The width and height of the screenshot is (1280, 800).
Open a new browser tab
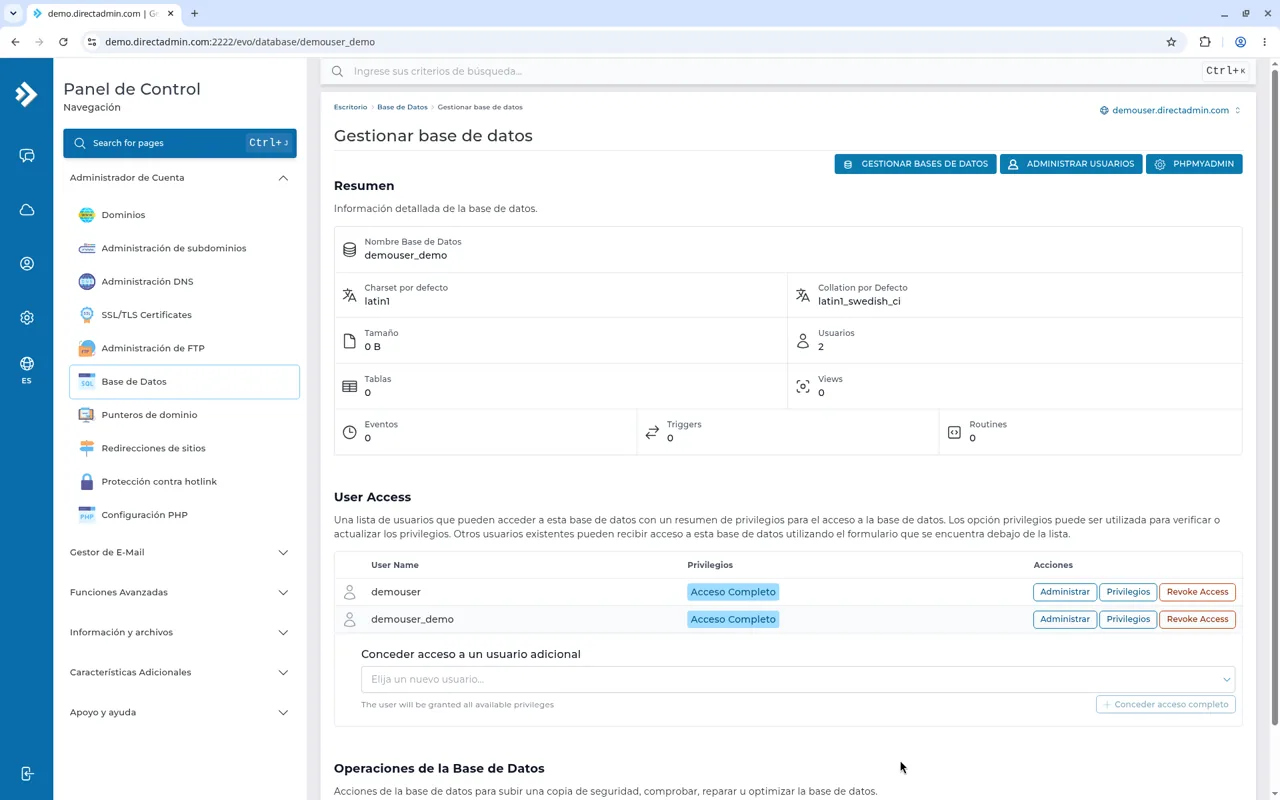click(x=194, y=14)
